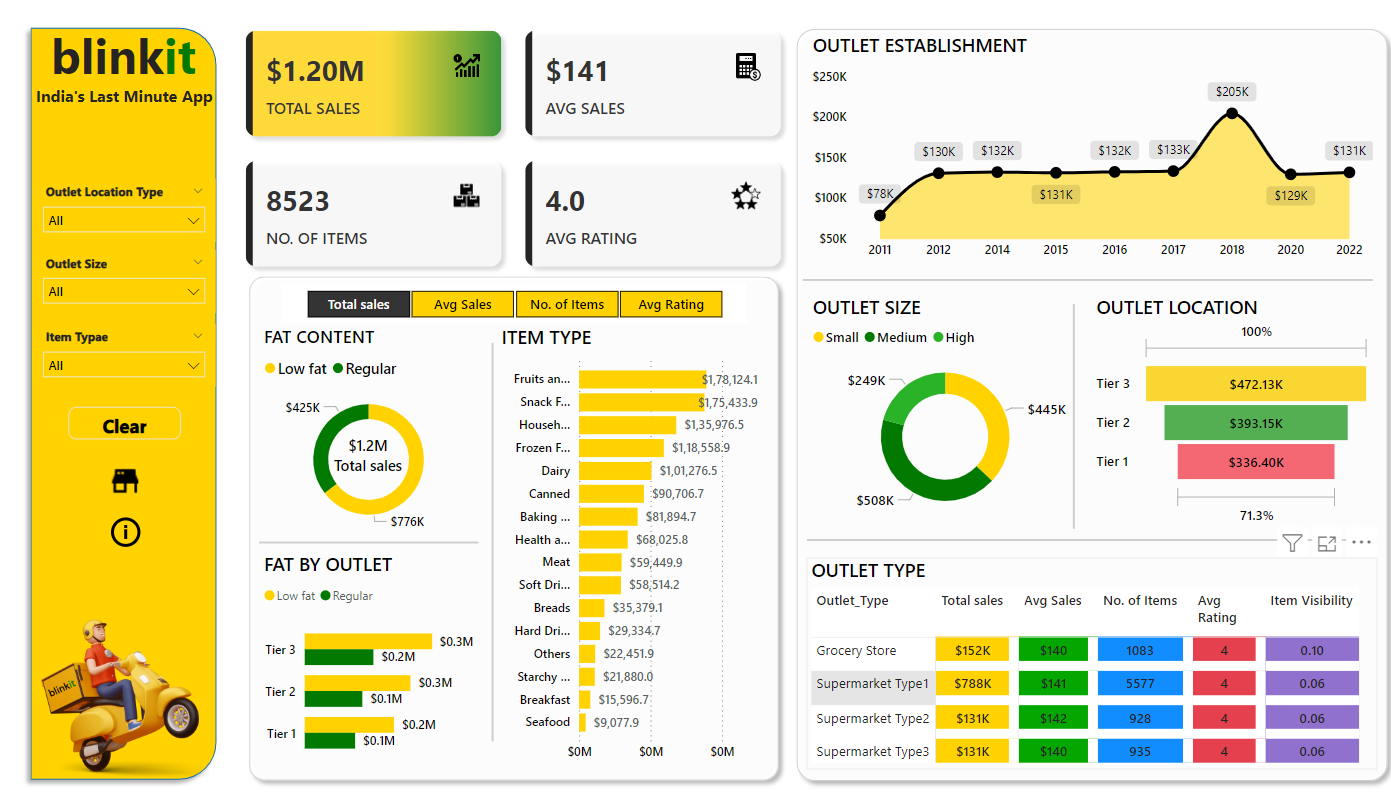Image resolution: width=1391 pixels, height=795 pixels.
Task: Click the 1083 items cell
Action: pyautogui.click(x=1140, y=650)
